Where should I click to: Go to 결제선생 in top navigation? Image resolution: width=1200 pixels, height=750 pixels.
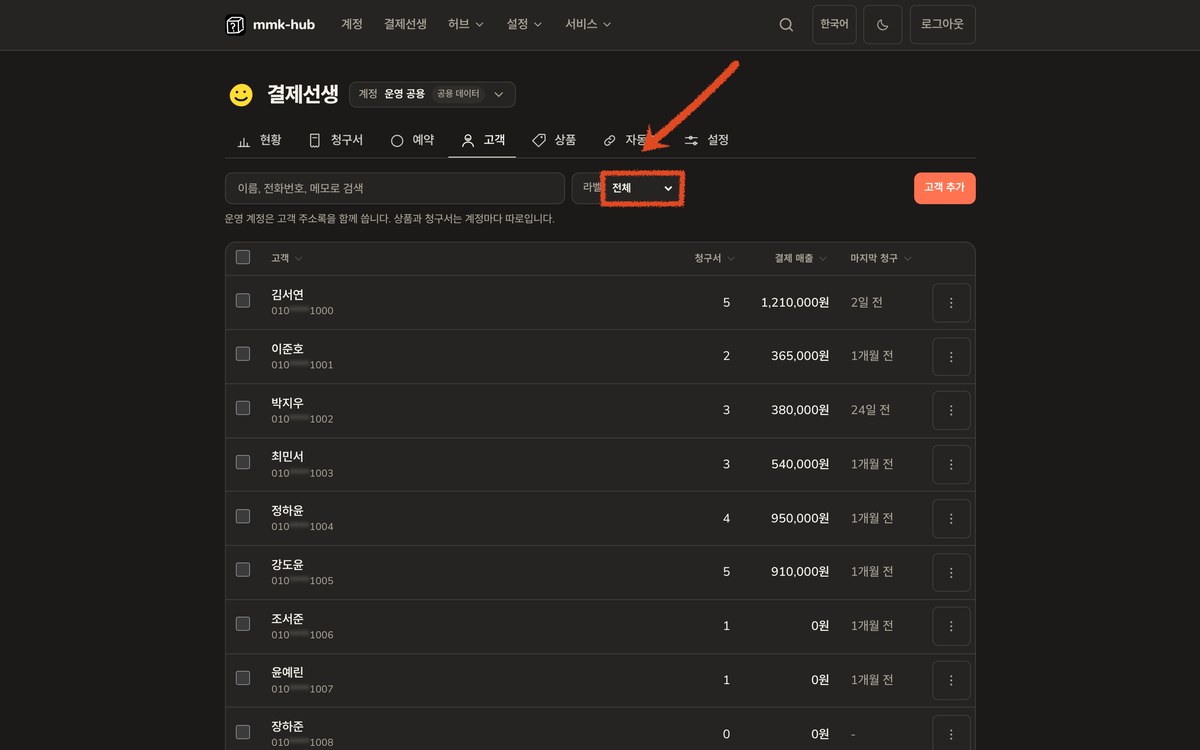[x=405, y=24]
